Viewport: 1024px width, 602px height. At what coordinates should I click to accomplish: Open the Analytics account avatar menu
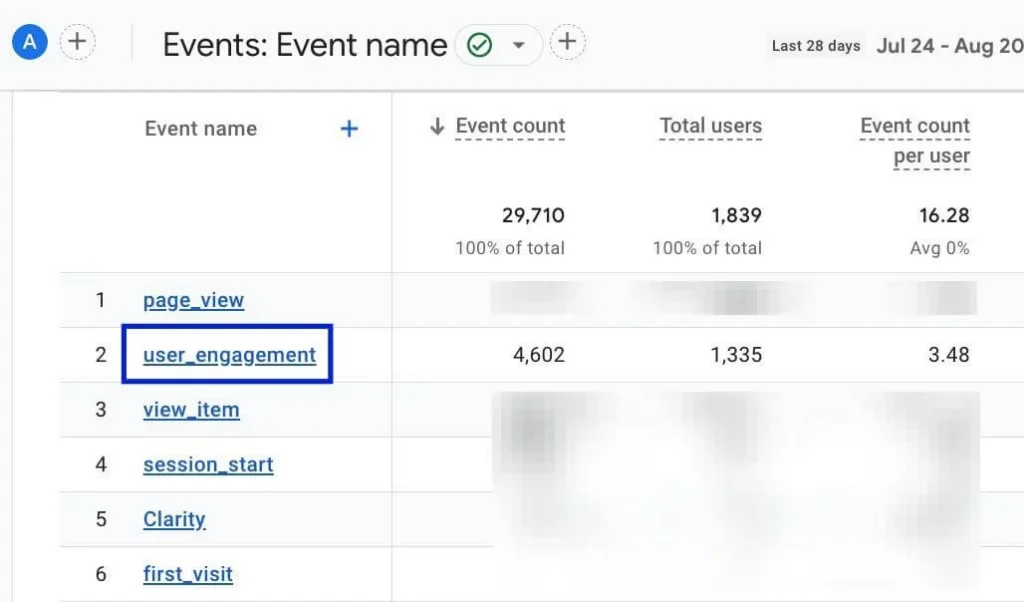point(29,41)
